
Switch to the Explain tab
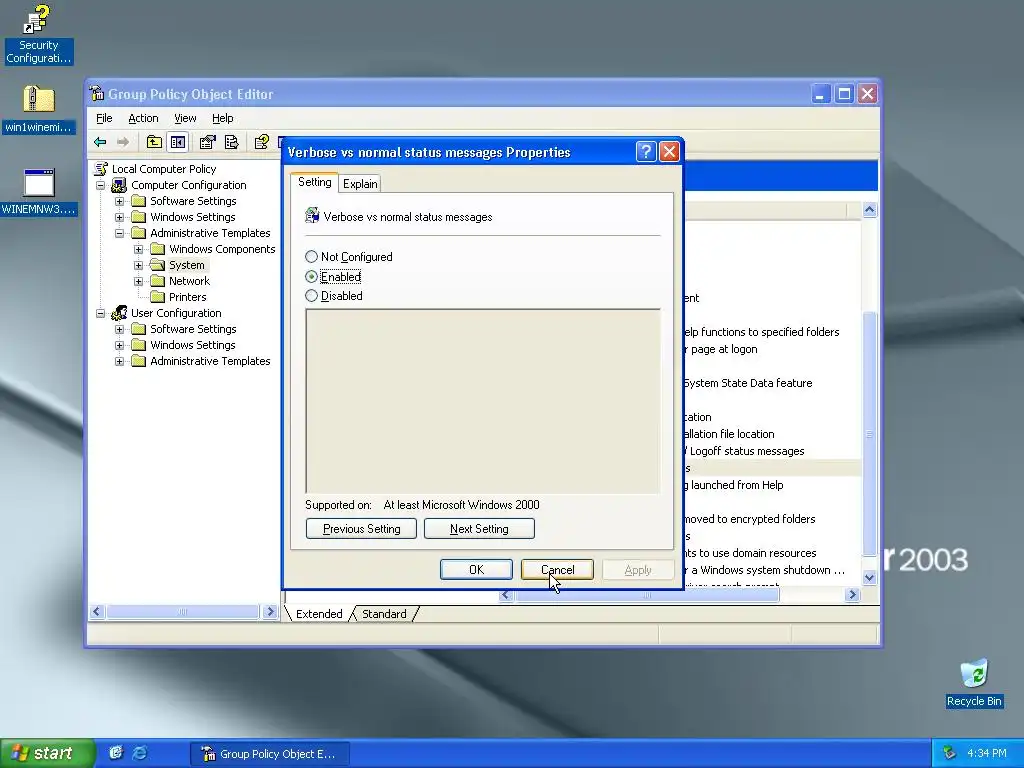tap(360, 184)
